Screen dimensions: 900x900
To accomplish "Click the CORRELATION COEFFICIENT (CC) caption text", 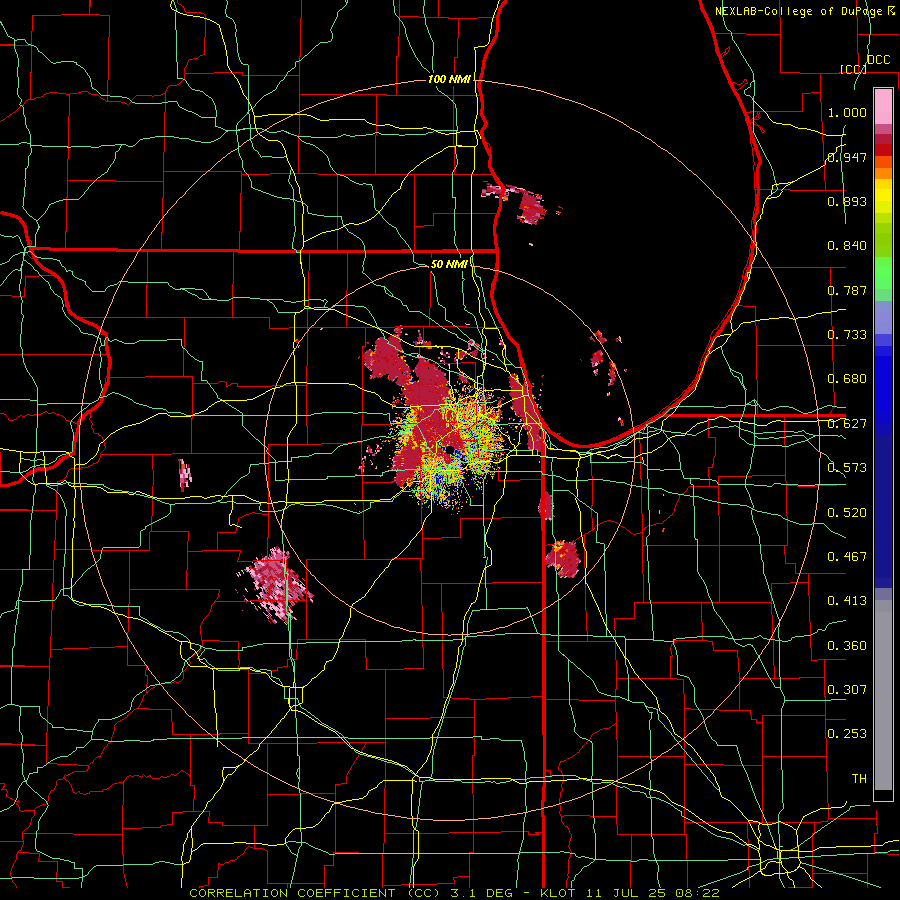I will 315,893.
